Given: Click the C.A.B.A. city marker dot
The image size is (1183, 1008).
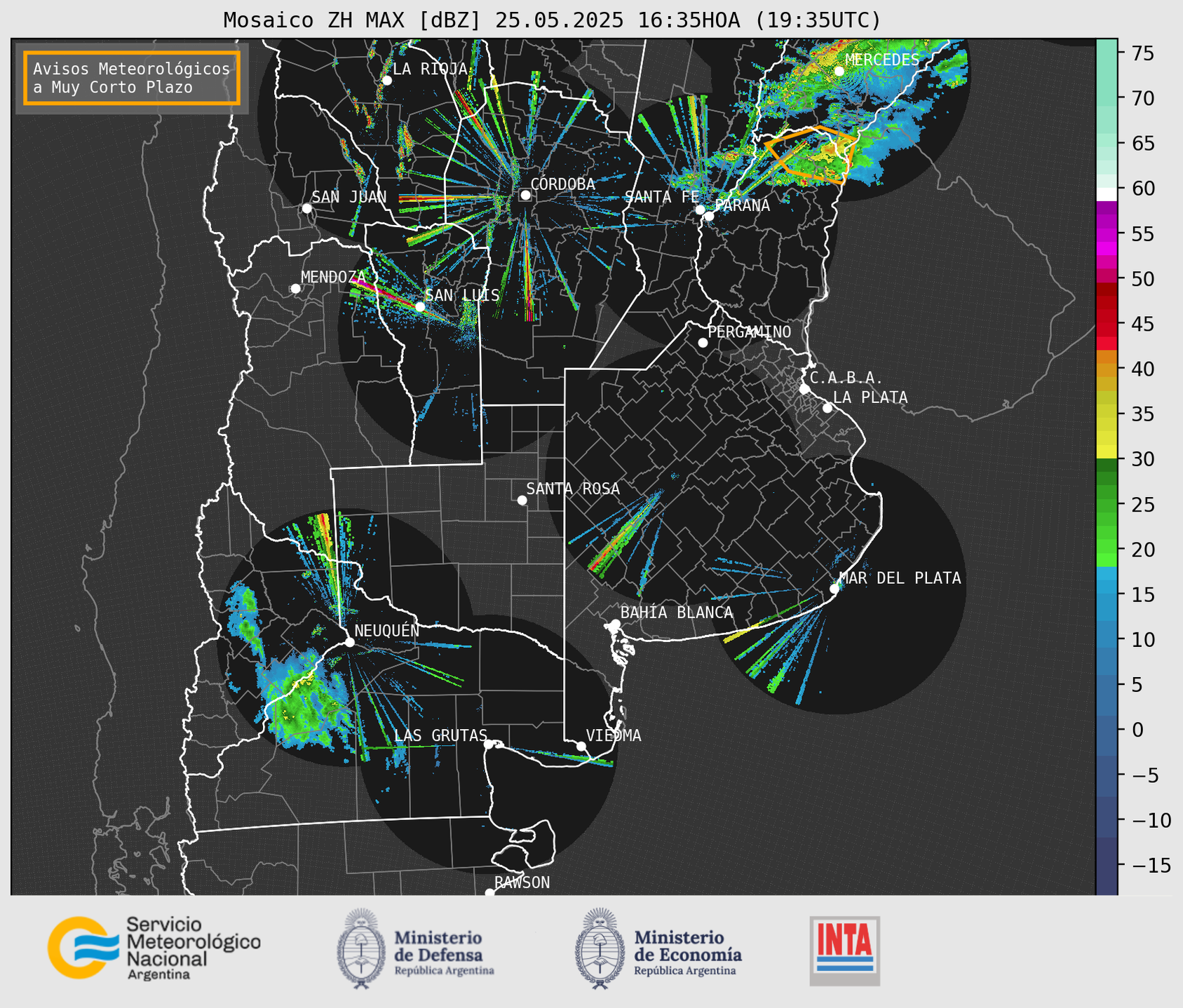Looking at the screenshot, I should (x=804, y=389).
